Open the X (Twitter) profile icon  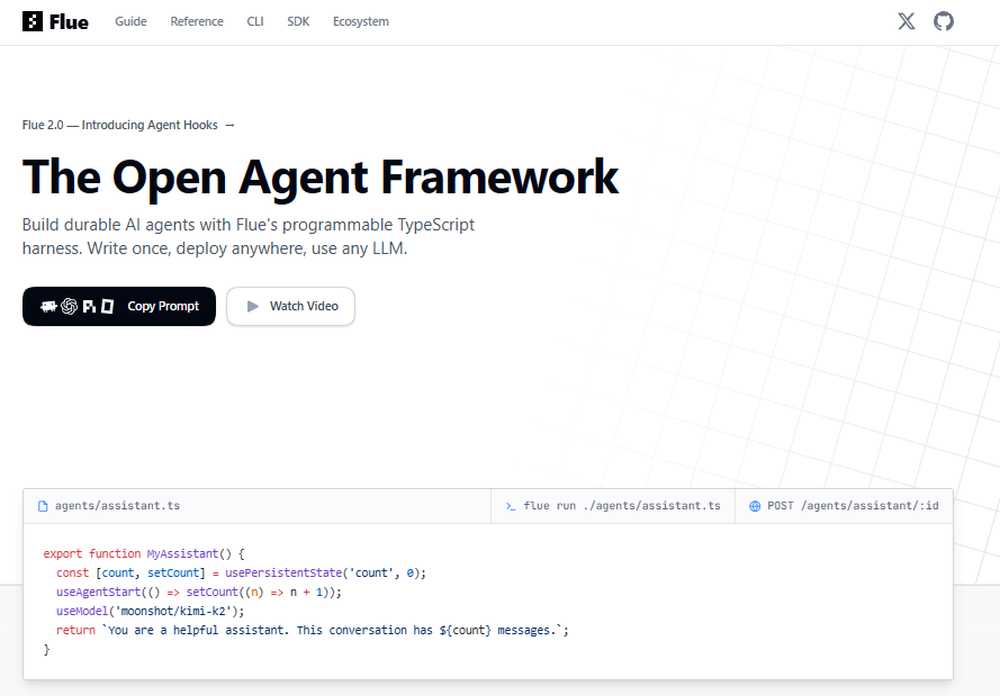[906, 22]
